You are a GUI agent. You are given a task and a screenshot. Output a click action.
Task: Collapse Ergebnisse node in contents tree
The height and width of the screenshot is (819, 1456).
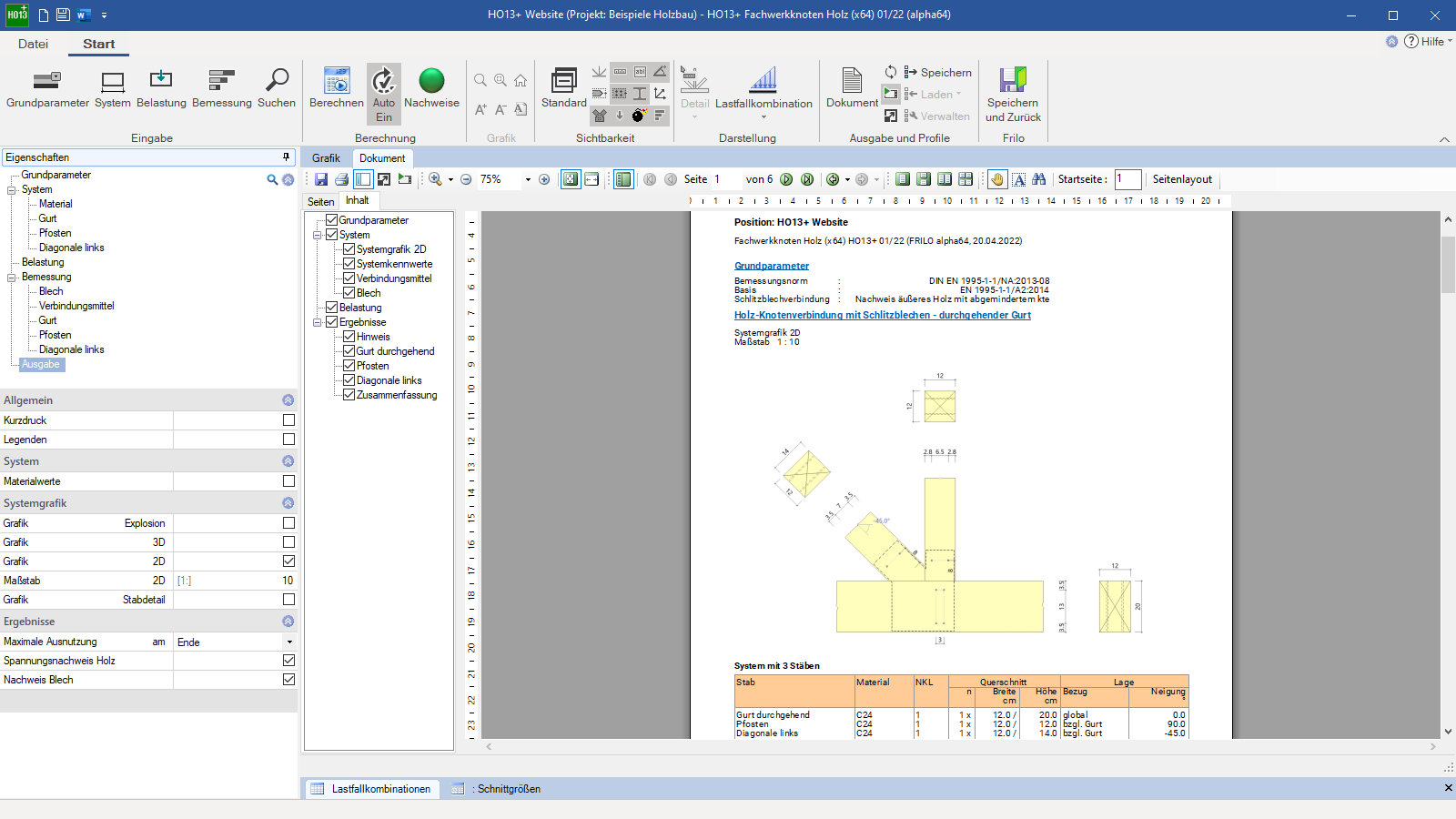point(318,322)
